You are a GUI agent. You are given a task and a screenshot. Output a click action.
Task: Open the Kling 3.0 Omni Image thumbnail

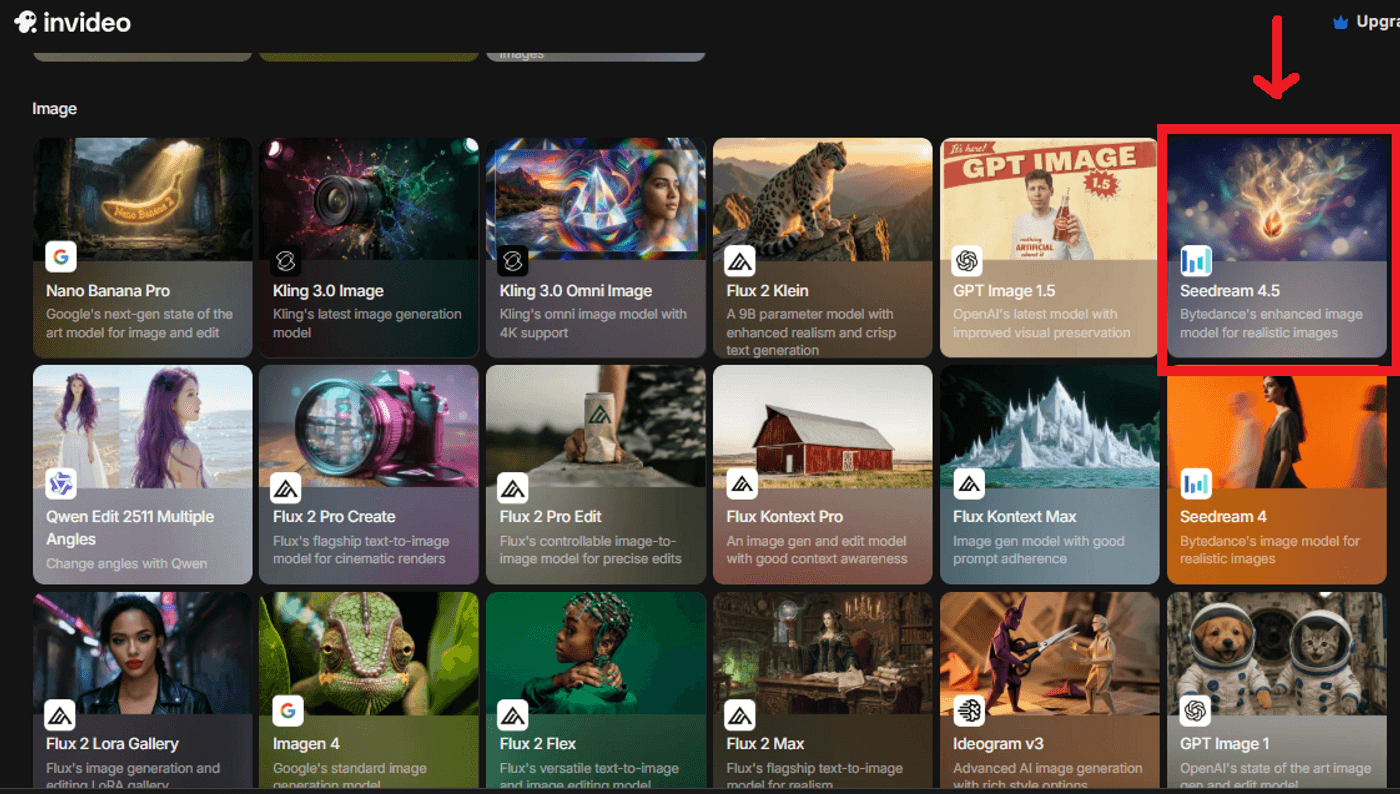coord(595,195)
